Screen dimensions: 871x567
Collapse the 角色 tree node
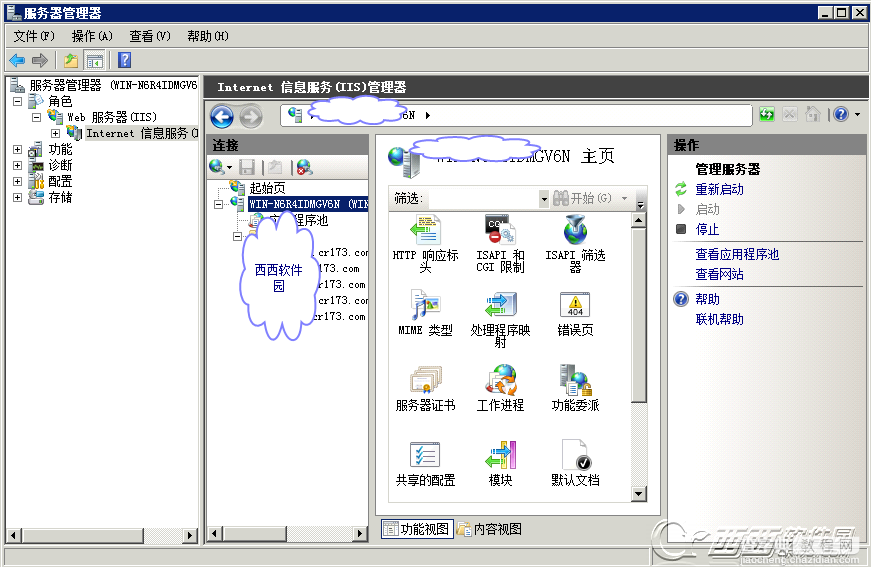point(18,102)
